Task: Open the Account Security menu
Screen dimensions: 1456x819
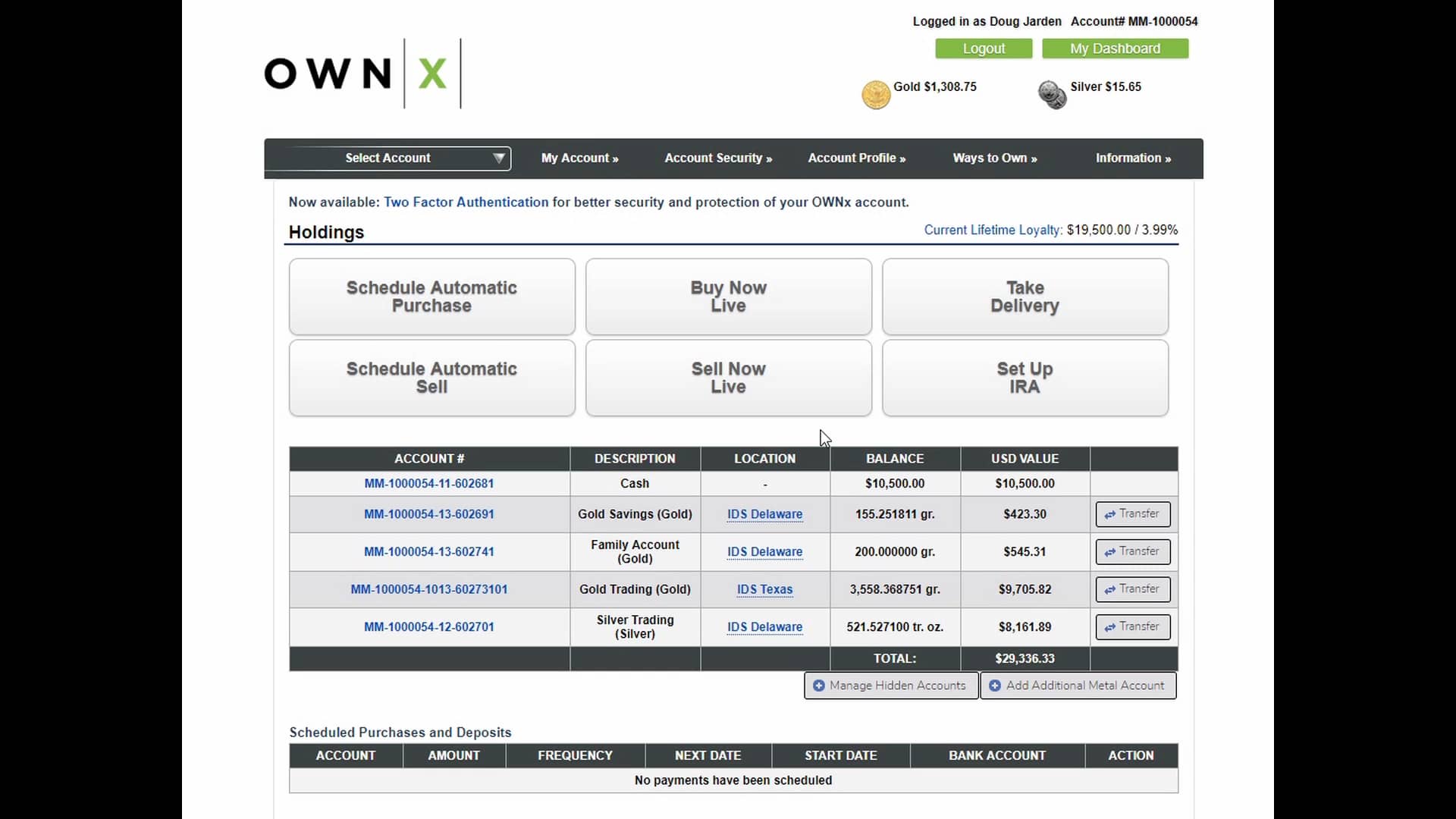Action: 718,158
